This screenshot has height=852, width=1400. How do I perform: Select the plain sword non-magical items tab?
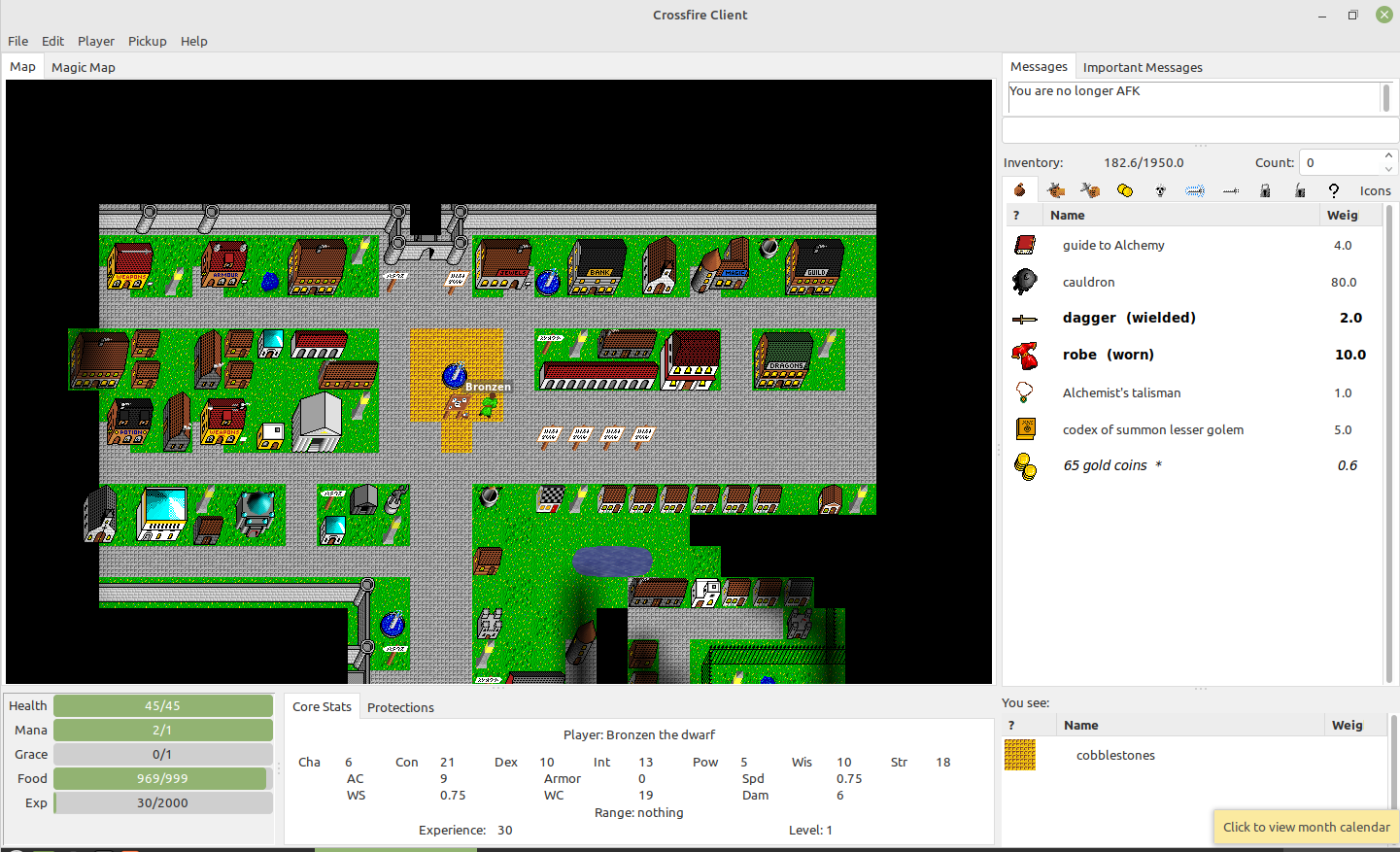(x=1230, y=190)
